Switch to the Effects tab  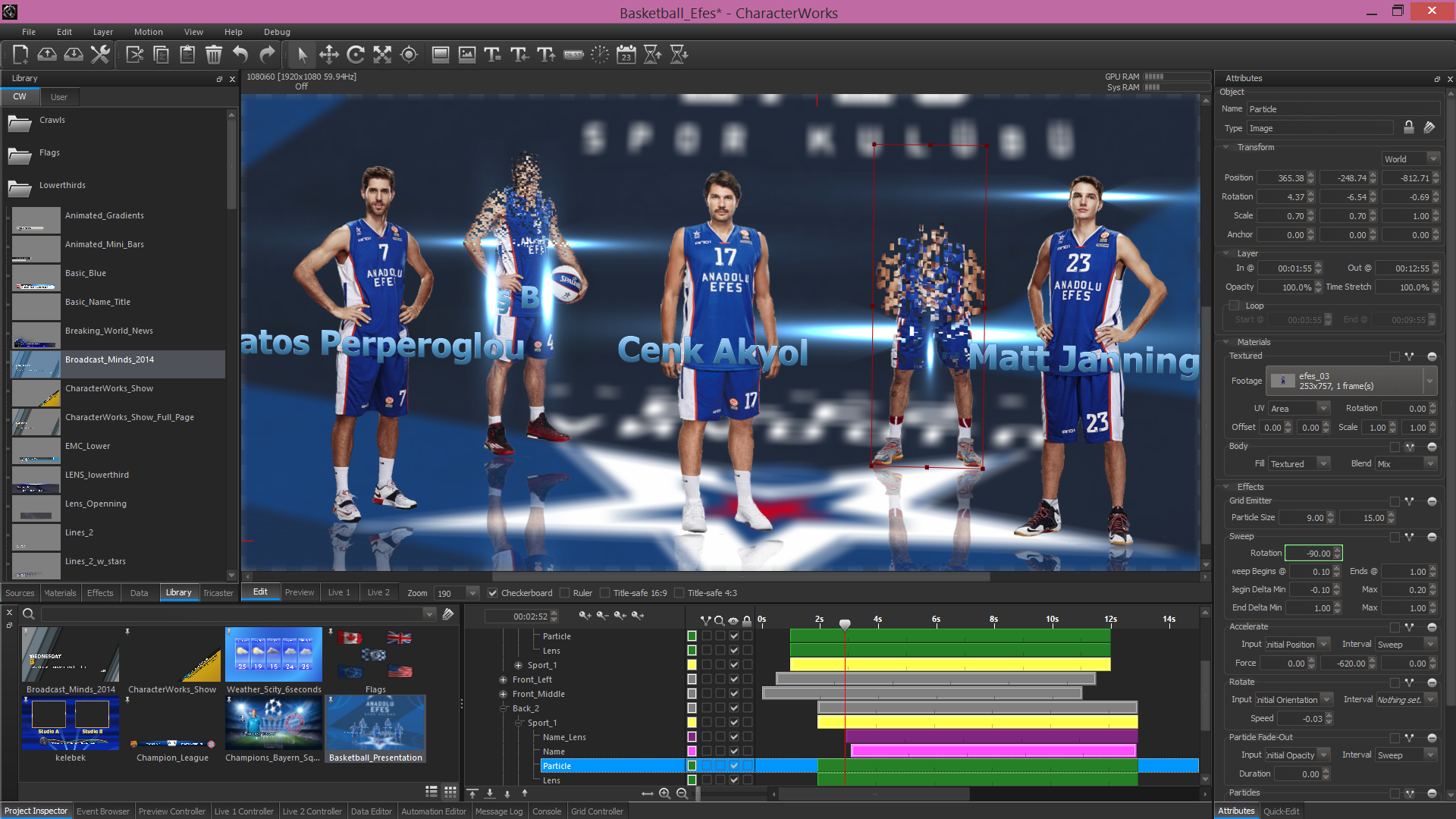click(x=100, y=593)
